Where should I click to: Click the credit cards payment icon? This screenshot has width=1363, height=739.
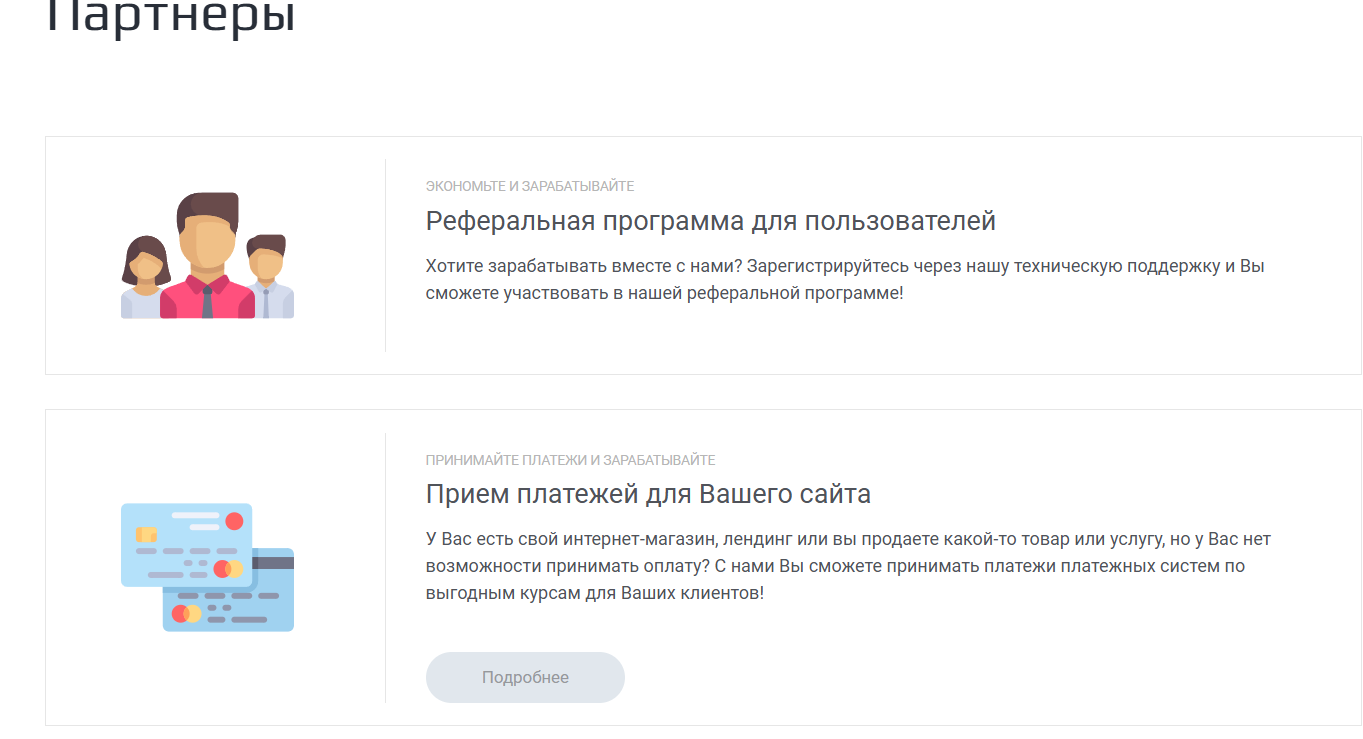[207, 567]
